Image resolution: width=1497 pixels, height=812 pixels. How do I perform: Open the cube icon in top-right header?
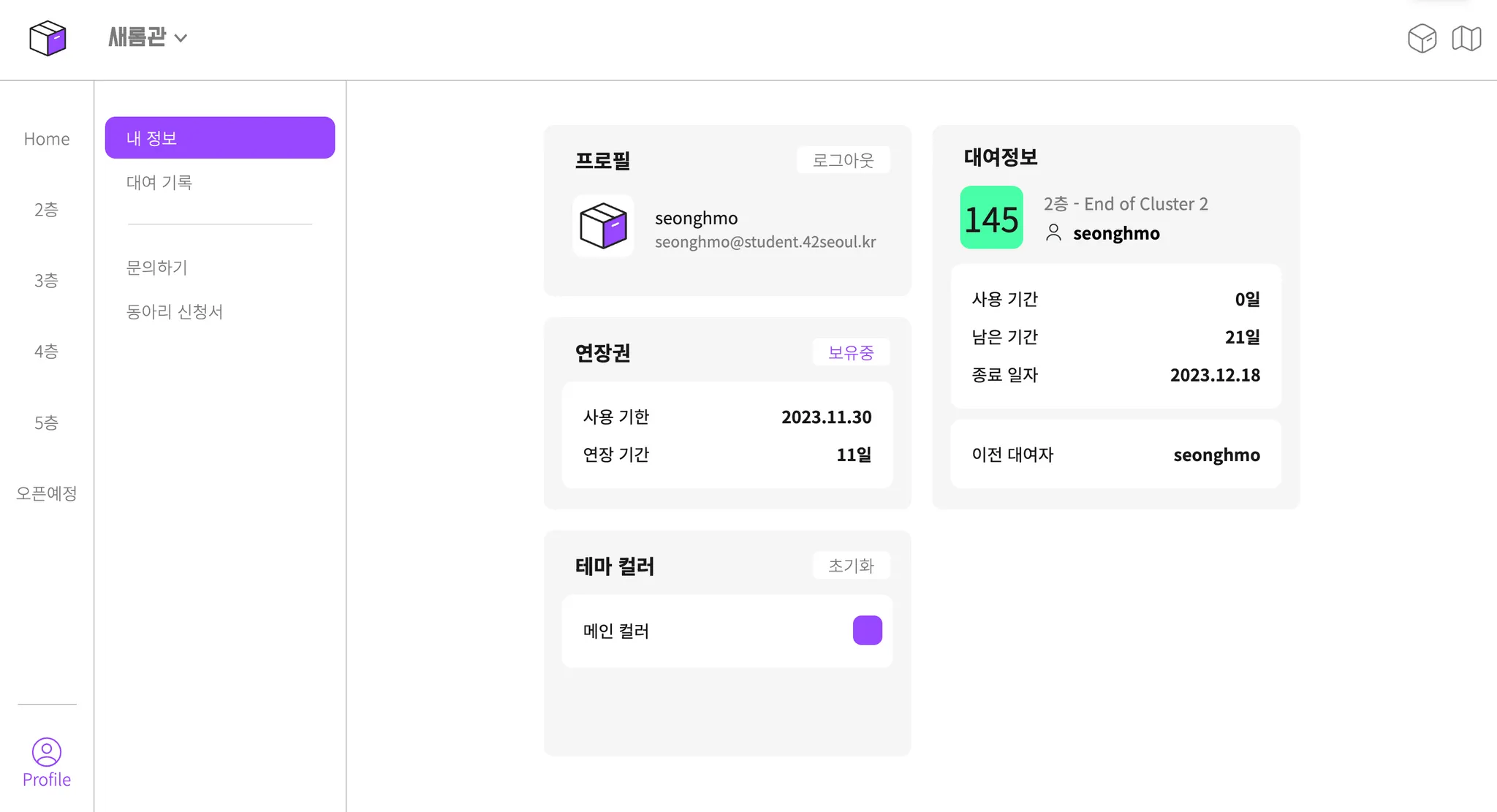click(1422, 38)
